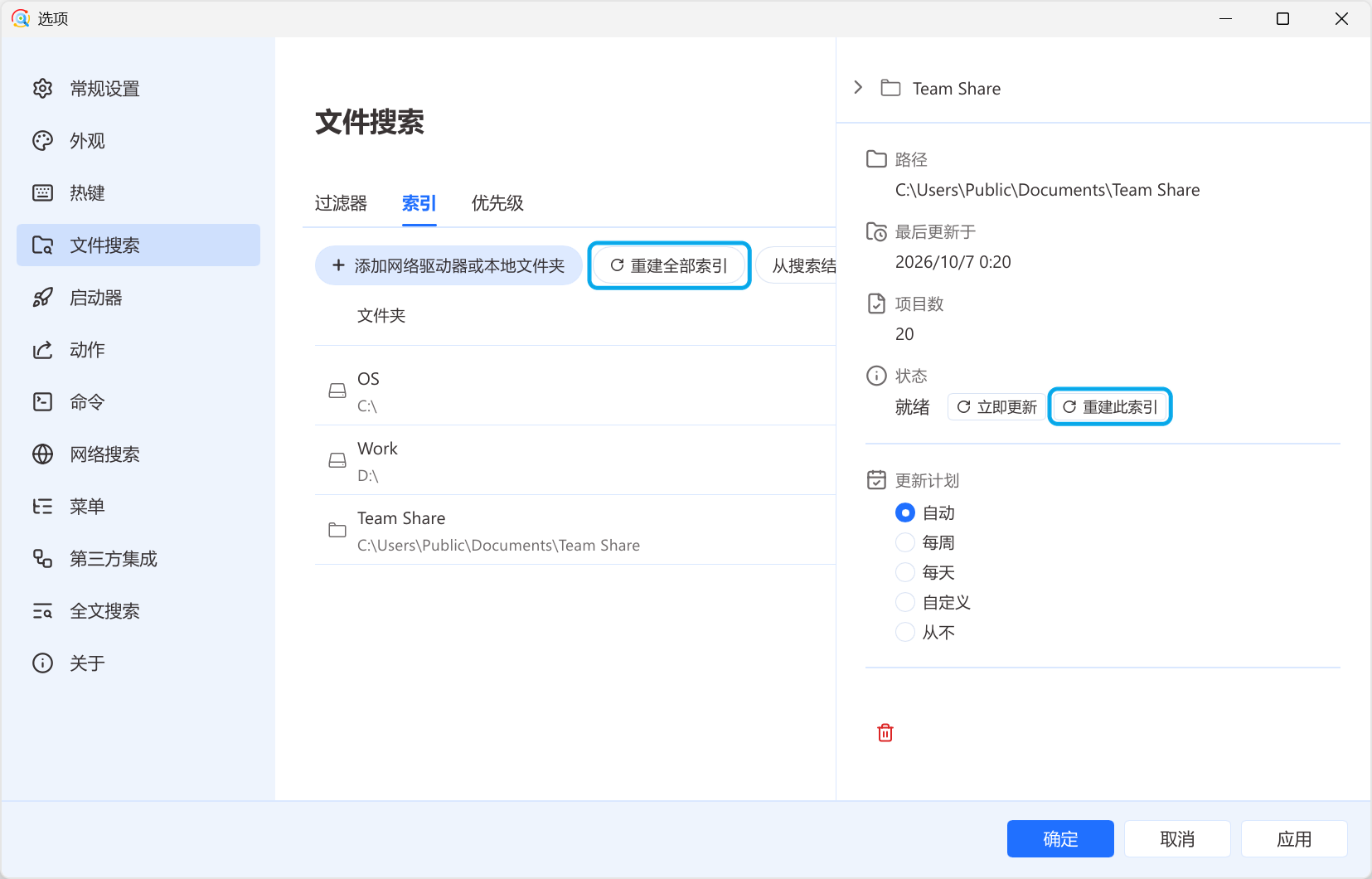Open 第三方集成 integrations section
The image size is (1372, 879).
138,559
